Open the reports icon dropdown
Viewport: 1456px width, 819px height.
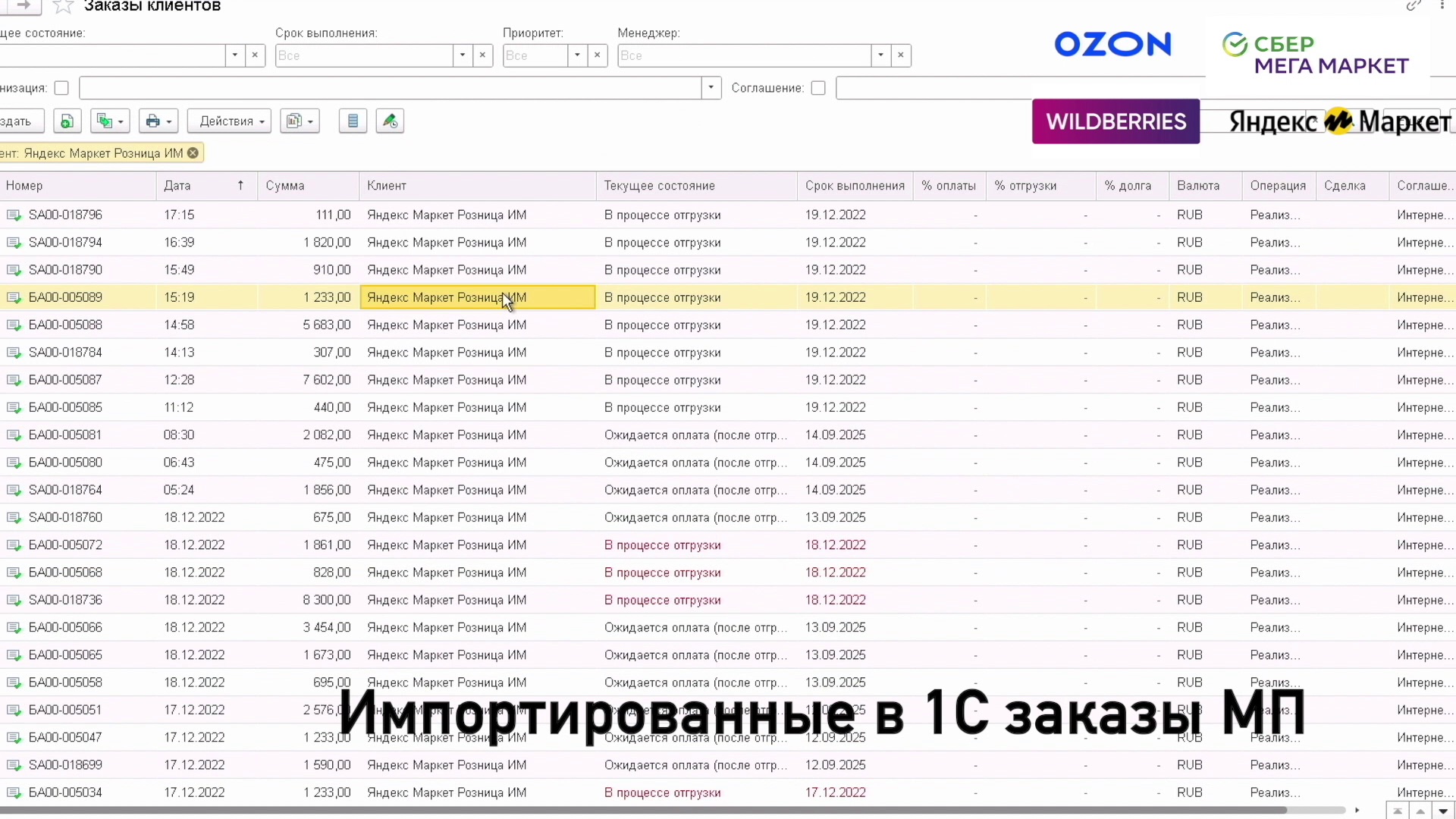click(300, 121)
